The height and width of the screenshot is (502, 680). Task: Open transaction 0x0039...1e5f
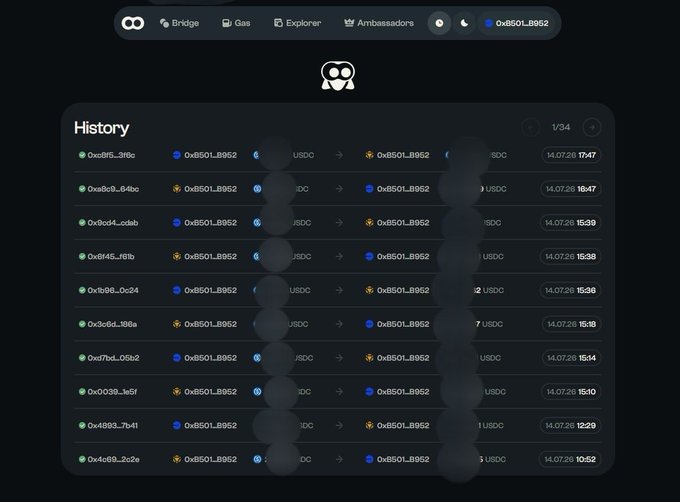coord(112,392)
